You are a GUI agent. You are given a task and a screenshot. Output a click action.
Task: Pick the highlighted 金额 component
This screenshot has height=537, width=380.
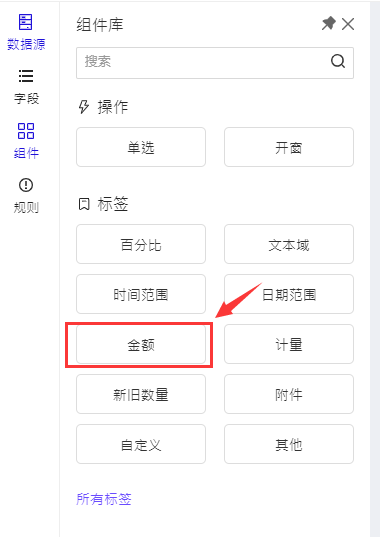[141, 344]
